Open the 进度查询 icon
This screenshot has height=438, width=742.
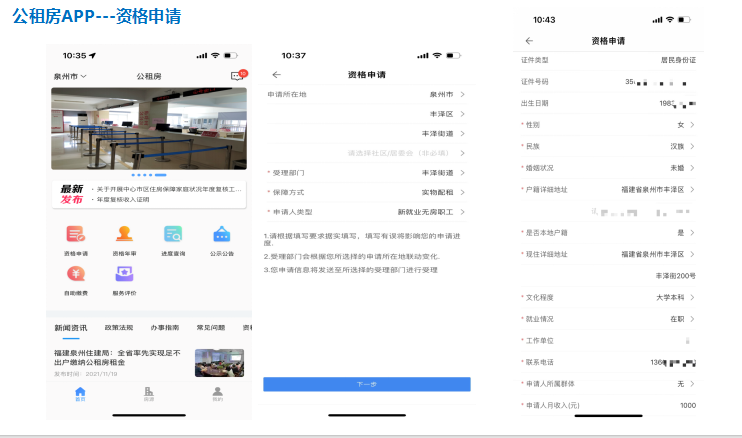click(173, 236)
